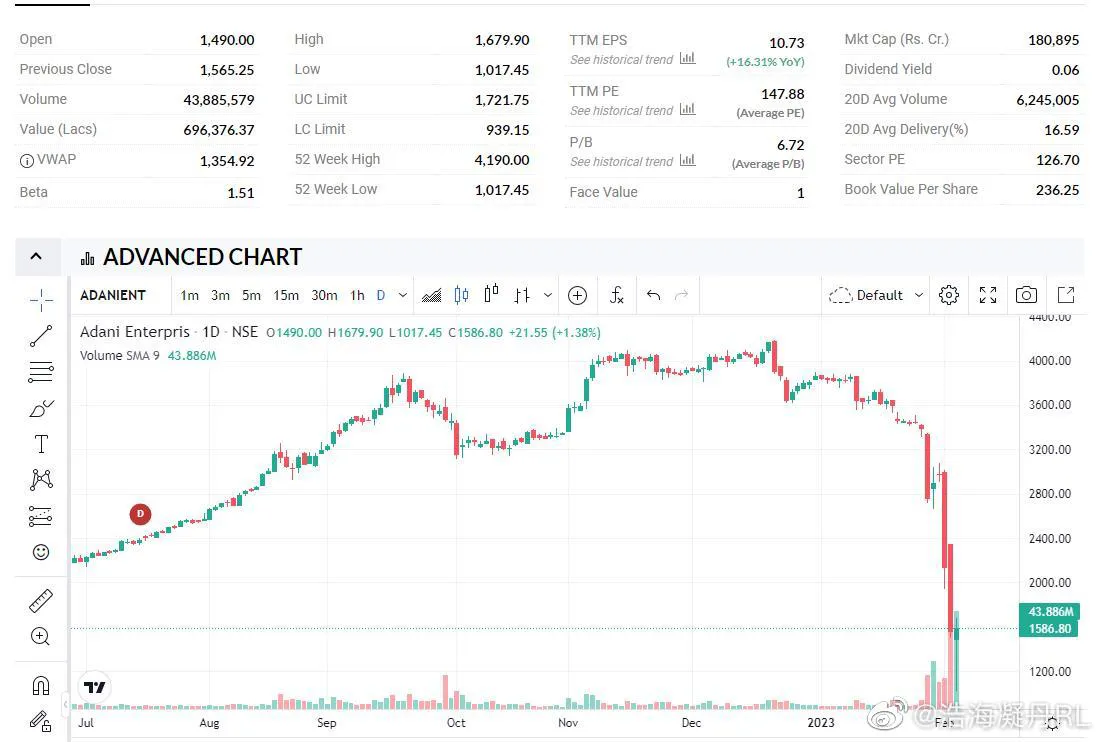Click the Sector PE value 126.70
The image size is (1101, 742).
(1057, 160)
